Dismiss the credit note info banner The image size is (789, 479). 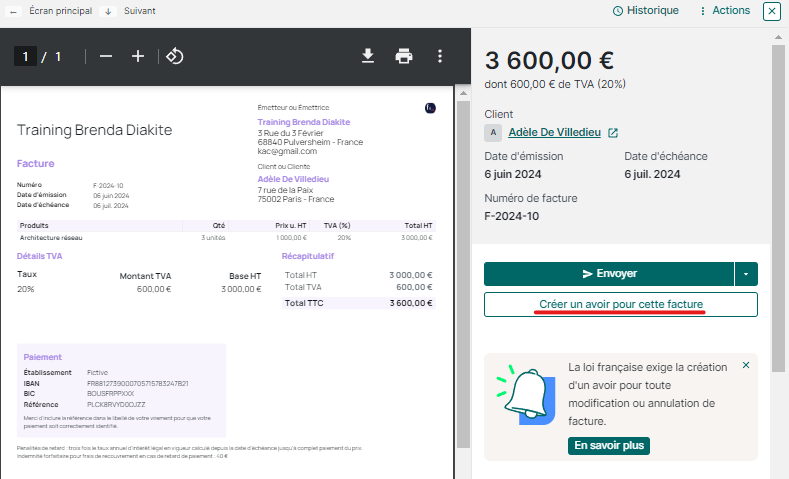click(746, 366)
